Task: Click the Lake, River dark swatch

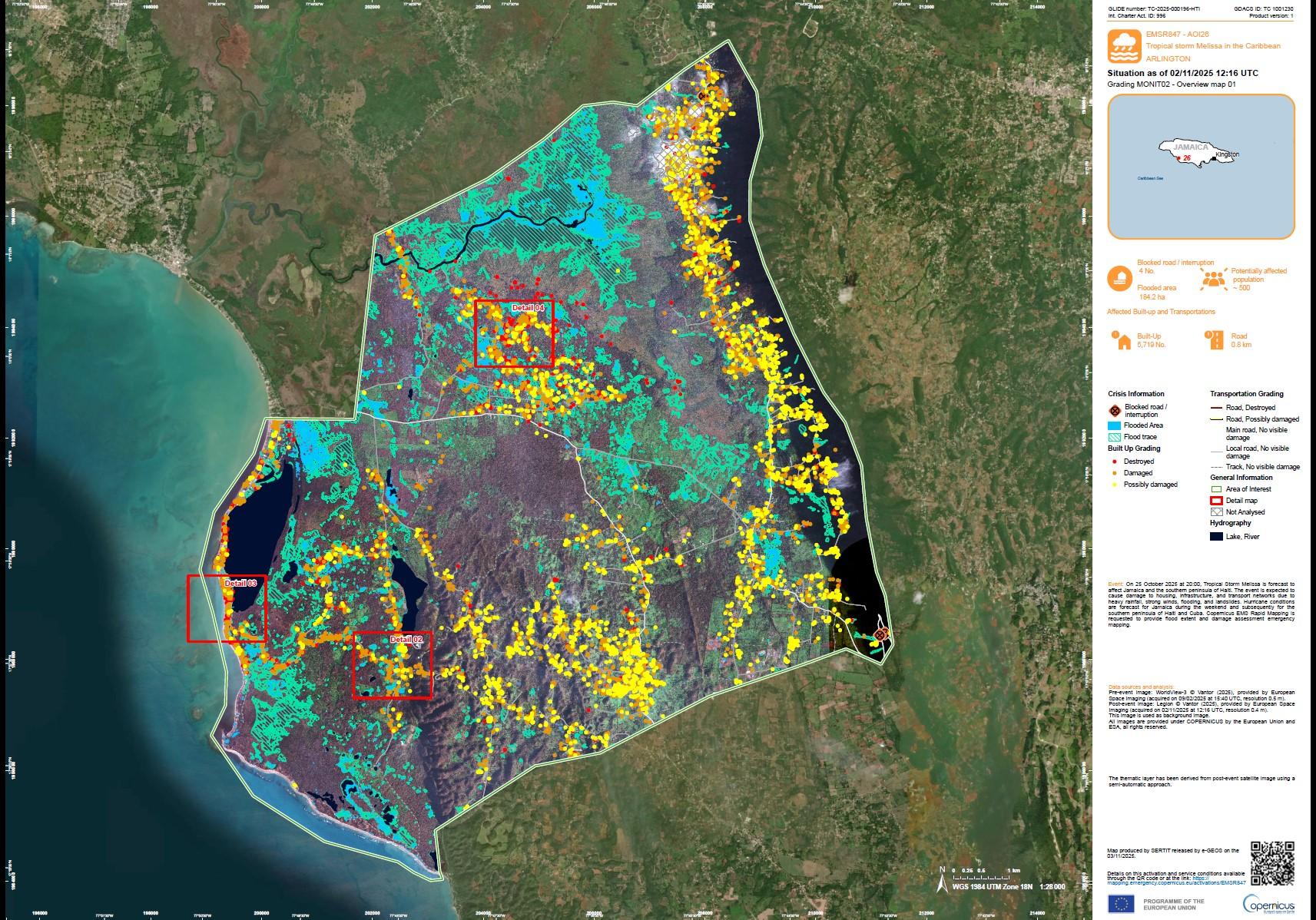Action: coord(1216,537)
